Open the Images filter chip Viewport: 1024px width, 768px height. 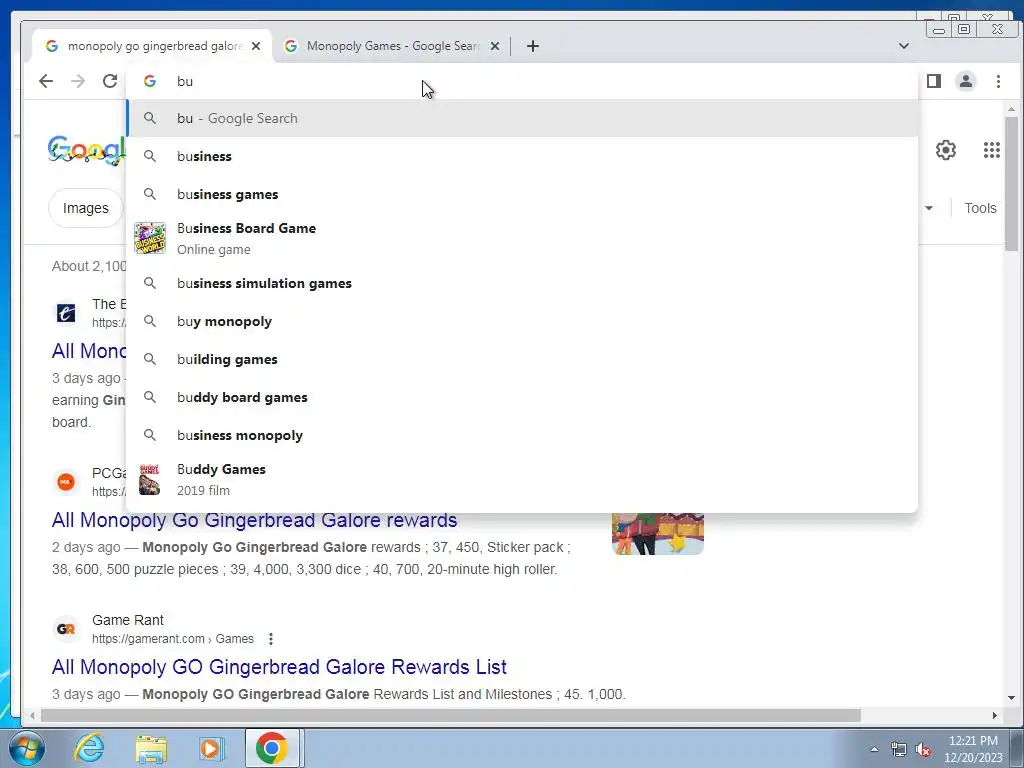pyautogui.click(x=86, y=208)
